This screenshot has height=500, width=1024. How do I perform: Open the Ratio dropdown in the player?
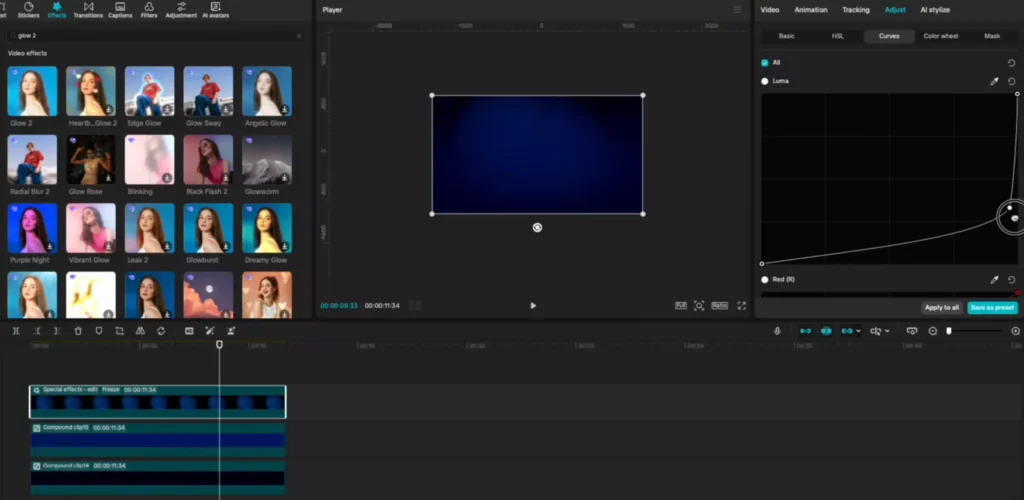tap(719, 305)
